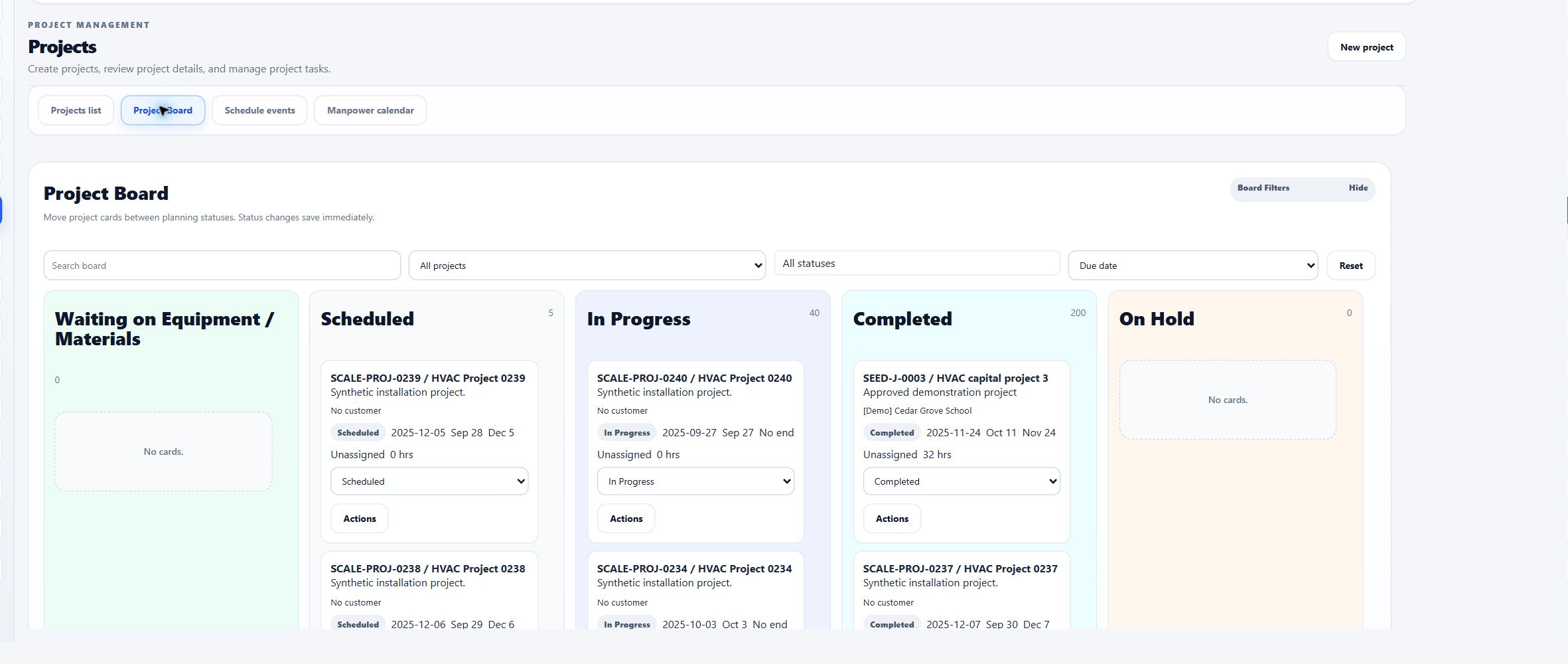
Task: Open SCALE-PROJ-0237 project card title
Action: pos(960,569)
